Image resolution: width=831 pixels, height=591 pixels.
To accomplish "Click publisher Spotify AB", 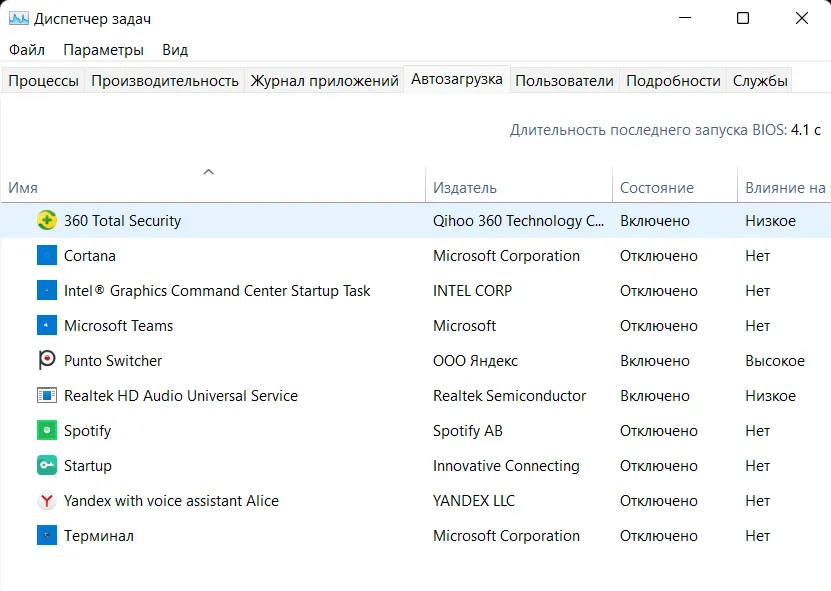I will [467, 430].
